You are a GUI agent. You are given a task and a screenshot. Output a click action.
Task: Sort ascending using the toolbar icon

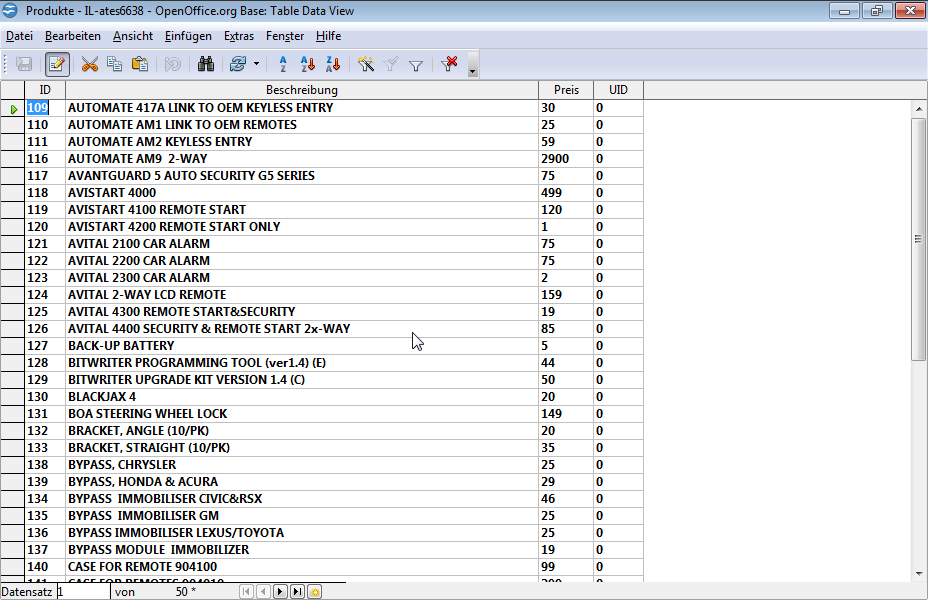(x=308, y=64)
